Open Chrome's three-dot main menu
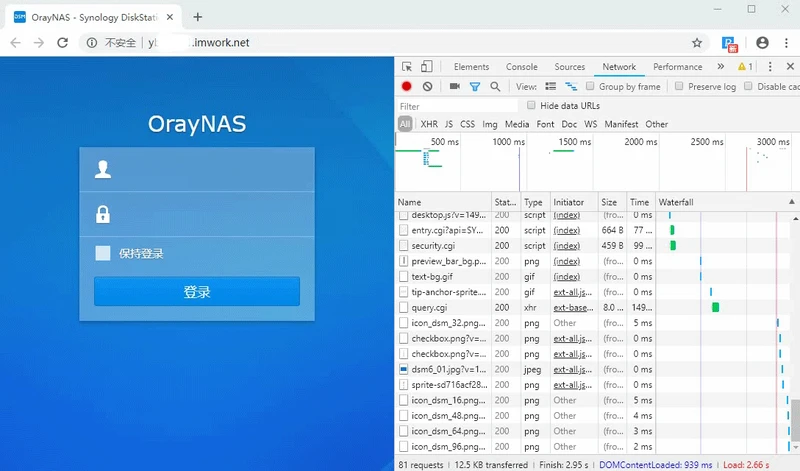The image size is (800, 471). [x=786, y=43]
